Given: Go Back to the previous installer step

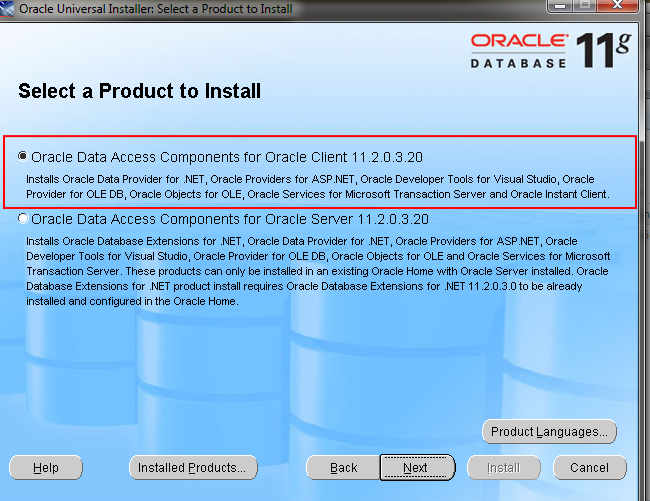Looking at the screenshot, I should pyautogui.click(x=343, y=467).
